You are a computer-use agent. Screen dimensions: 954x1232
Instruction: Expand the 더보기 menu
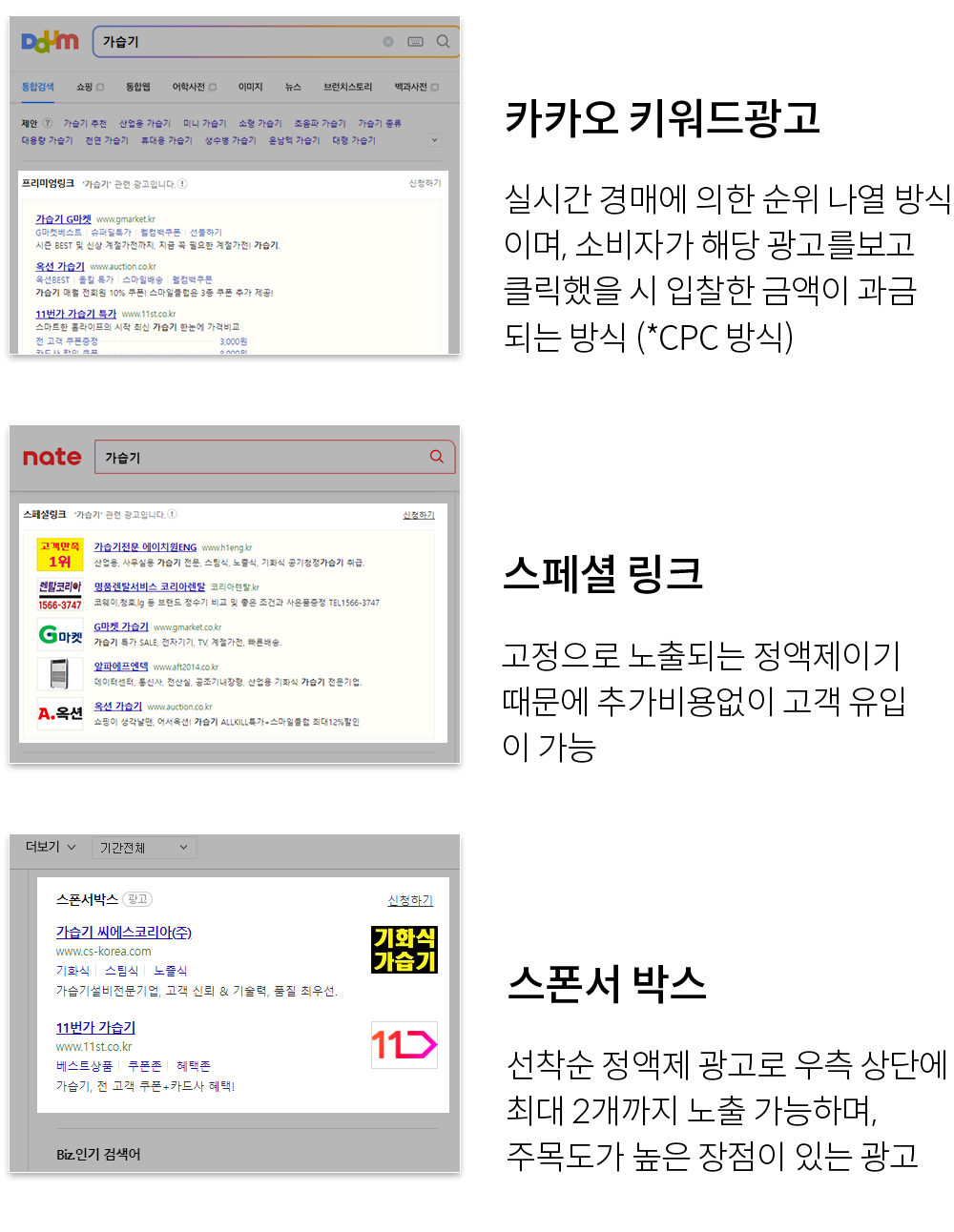tap(51, 847)
